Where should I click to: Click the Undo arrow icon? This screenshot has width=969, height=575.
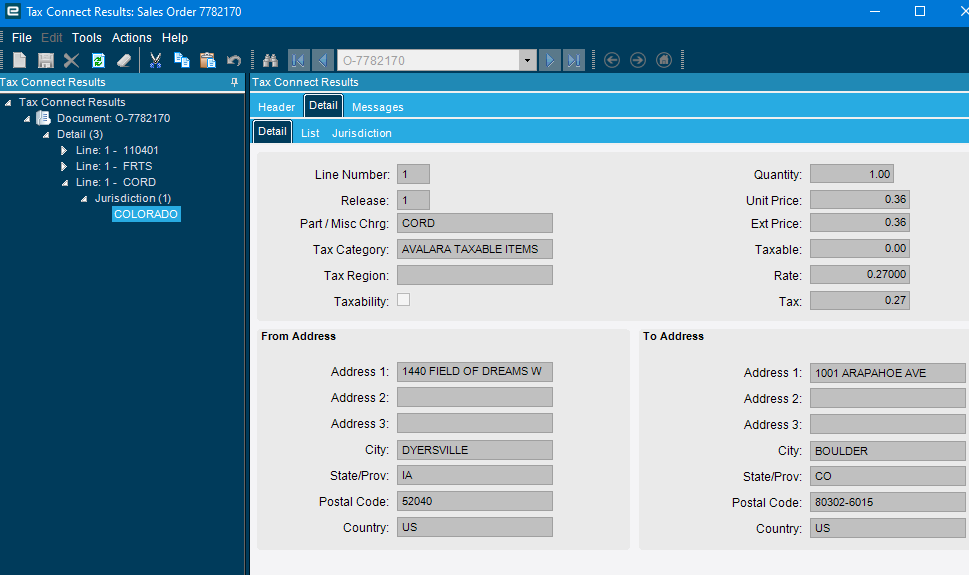pyautogui.click(x=234, y=60)
